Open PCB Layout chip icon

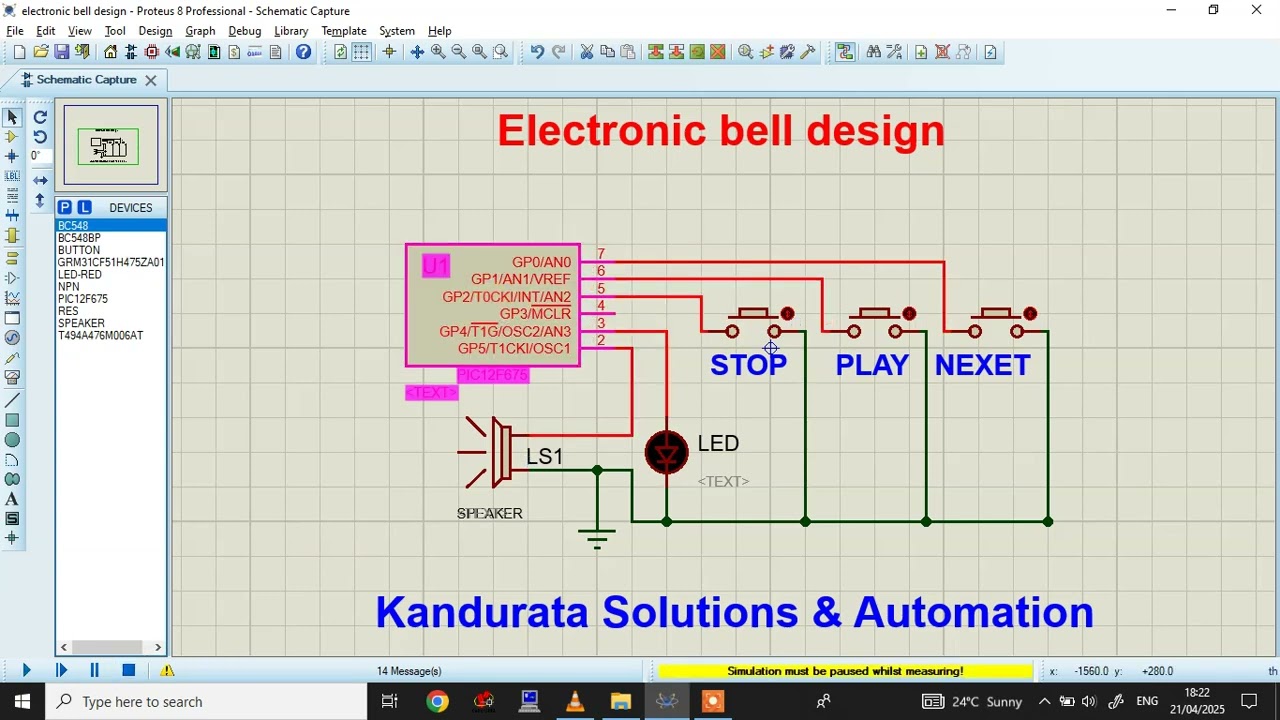[152, 52]
